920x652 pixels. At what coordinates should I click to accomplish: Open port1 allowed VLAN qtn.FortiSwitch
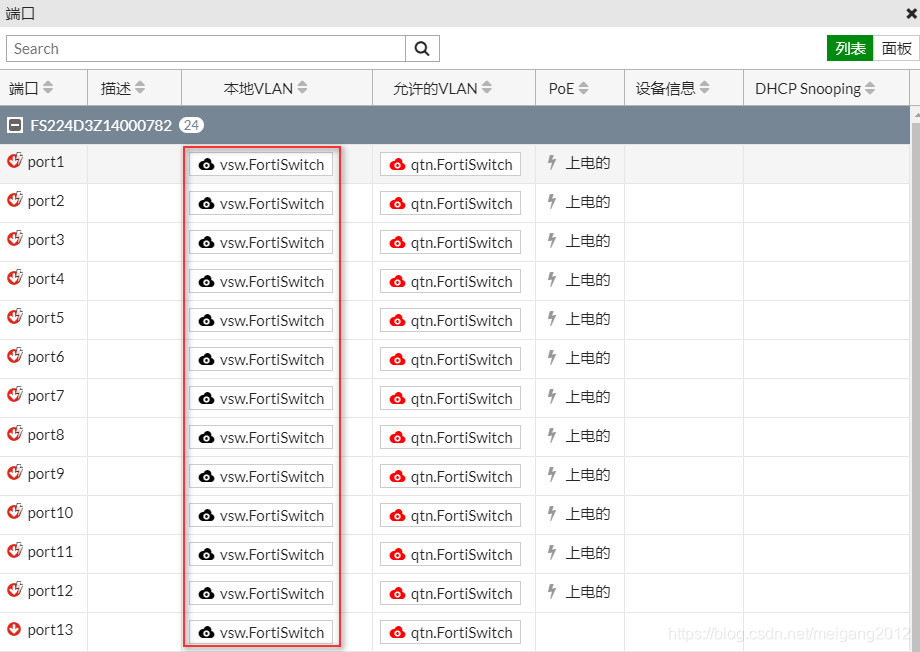click(x=450, y=164)
